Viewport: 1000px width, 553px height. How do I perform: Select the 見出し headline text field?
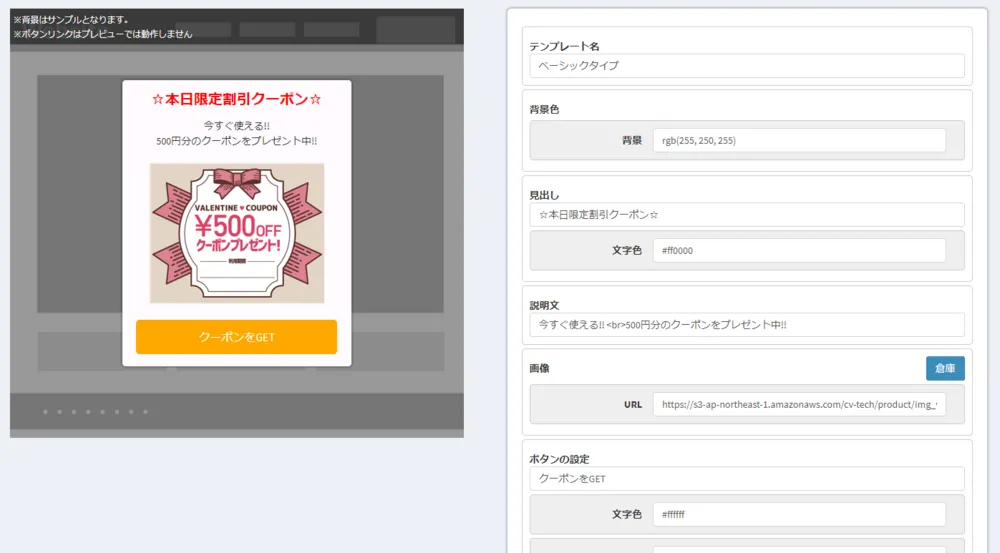pyautogui.click(x=746, y=215)
